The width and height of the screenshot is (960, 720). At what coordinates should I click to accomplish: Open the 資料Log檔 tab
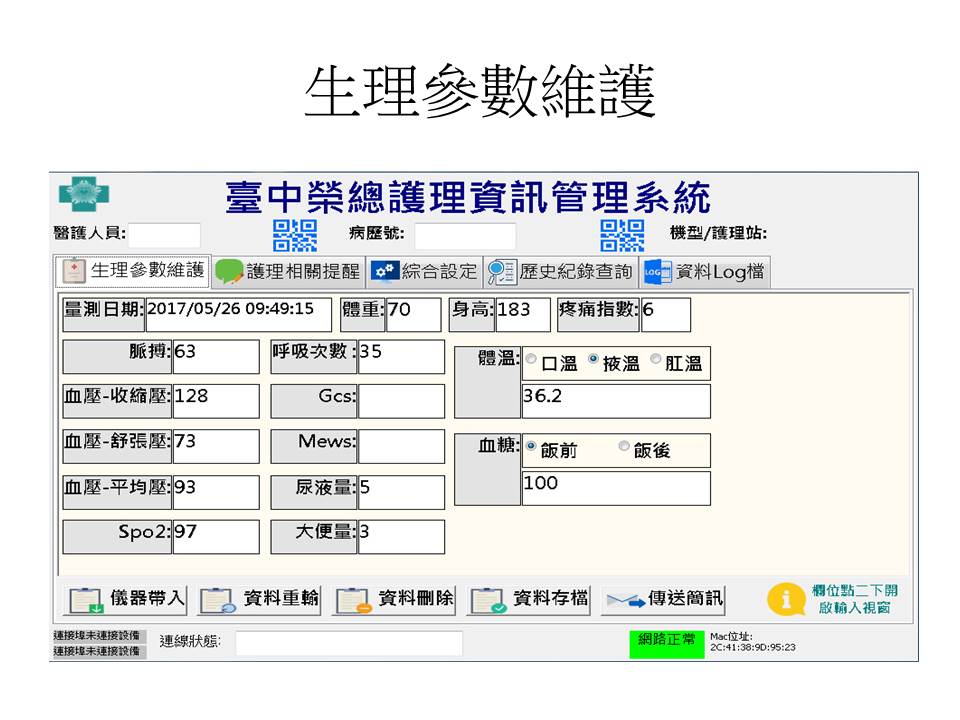(705, 272)
